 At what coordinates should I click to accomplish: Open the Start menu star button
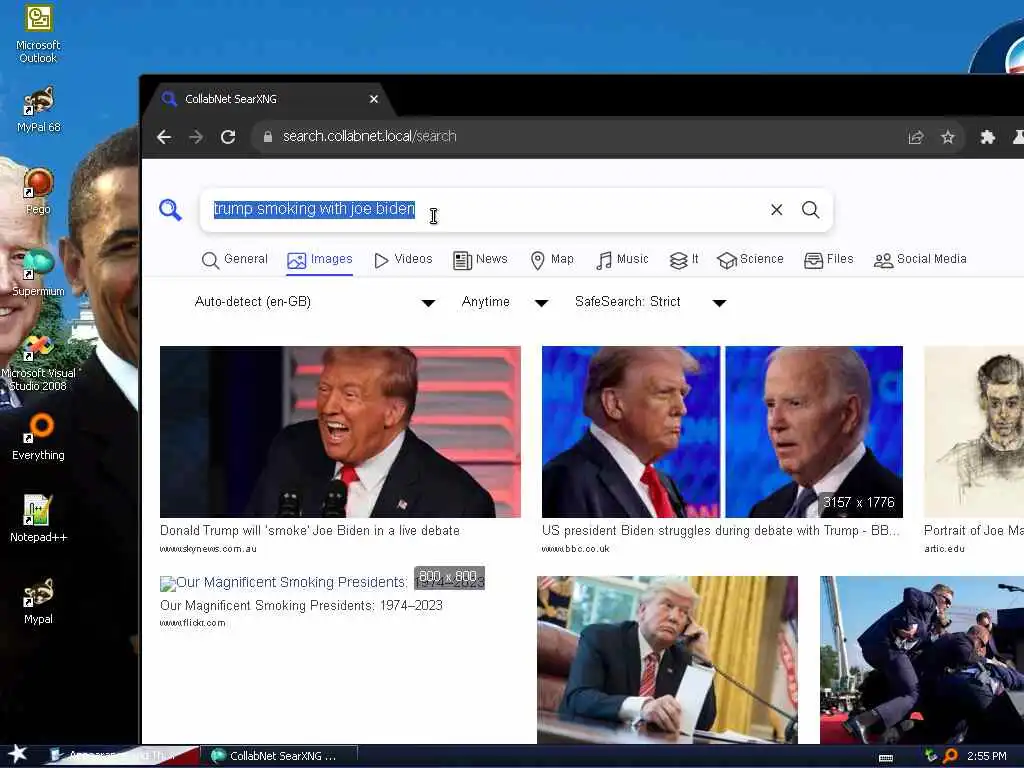coord(17,754)
